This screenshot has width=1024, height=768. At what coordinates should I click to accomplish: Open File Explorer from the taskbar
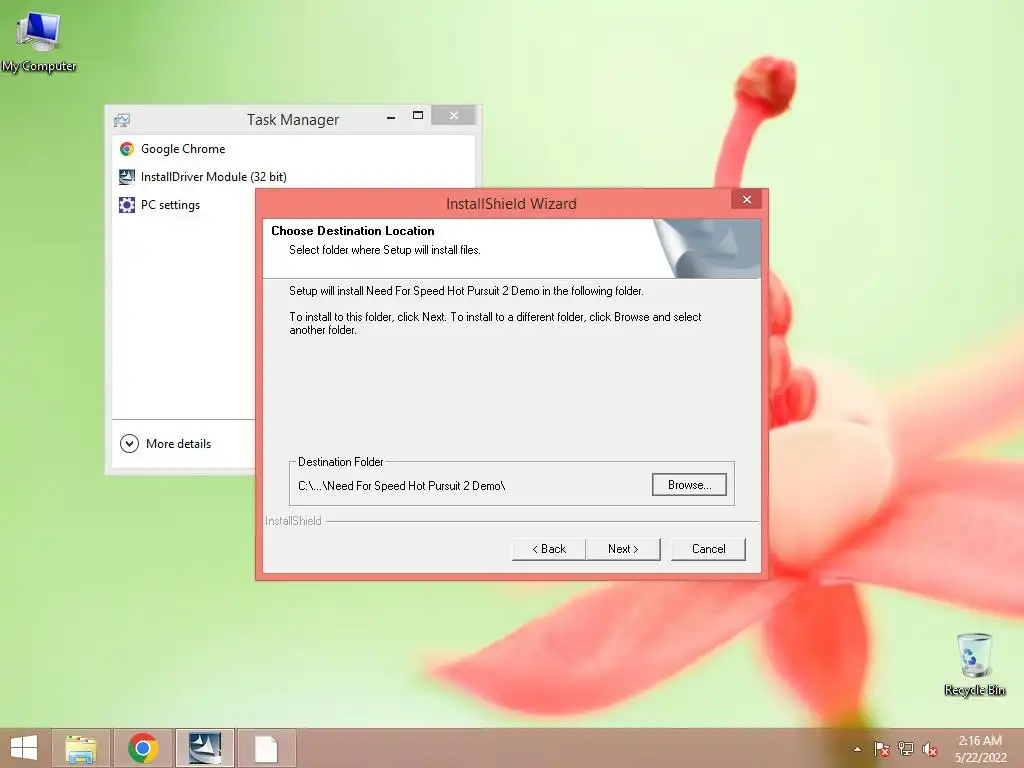[81, 748]
